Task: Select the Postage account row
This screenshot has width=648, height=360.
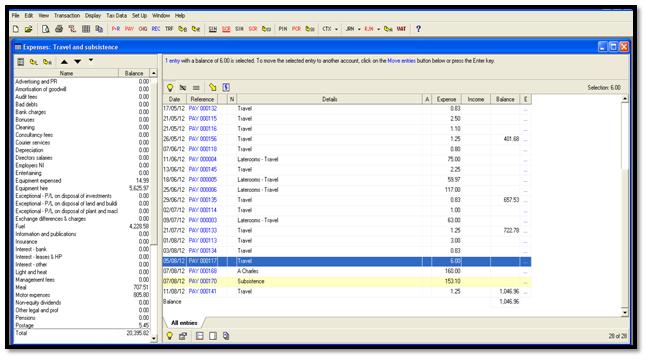Action: pyautogui.click(x=82, y=326)
